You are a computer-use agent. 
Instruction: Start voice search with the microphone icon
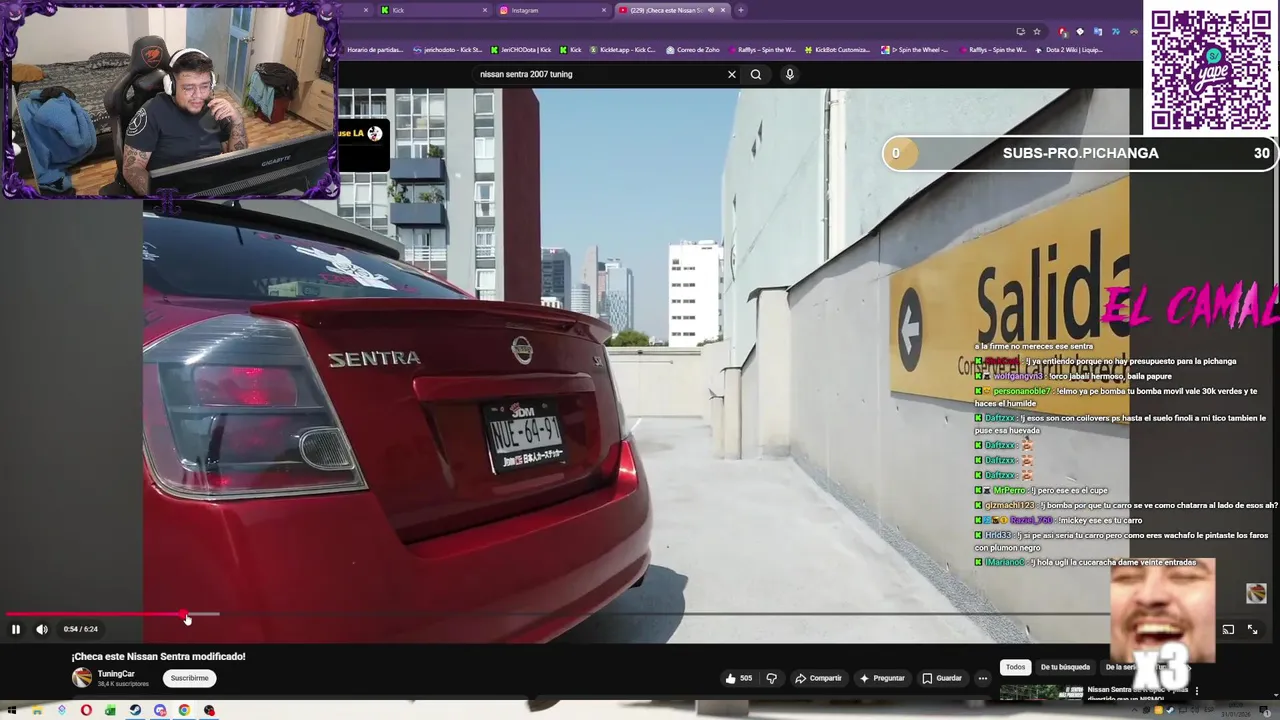(x=789, y=74)
